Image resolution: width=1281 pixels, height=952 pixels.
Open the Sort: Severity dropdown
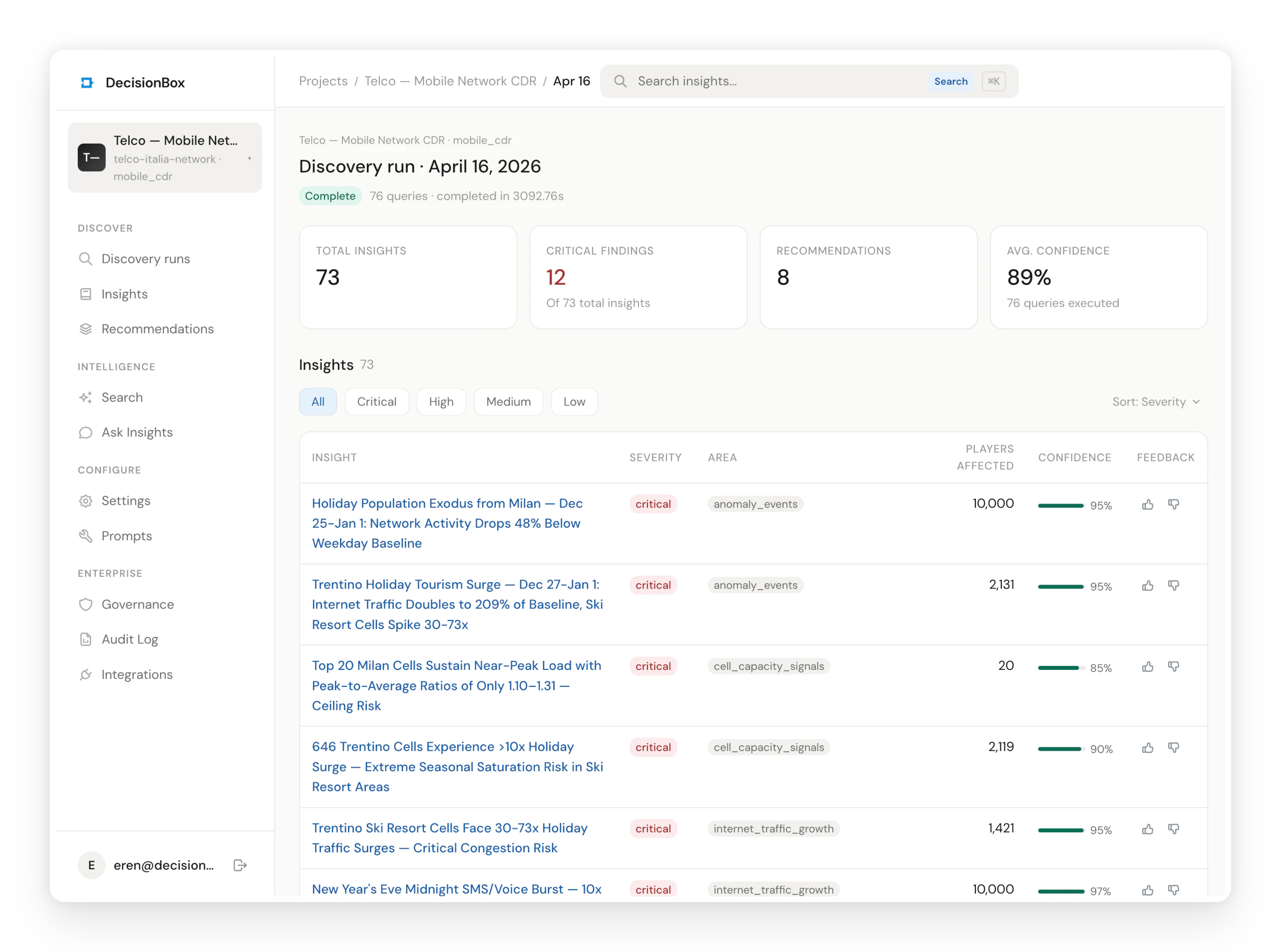(1156, 402)
